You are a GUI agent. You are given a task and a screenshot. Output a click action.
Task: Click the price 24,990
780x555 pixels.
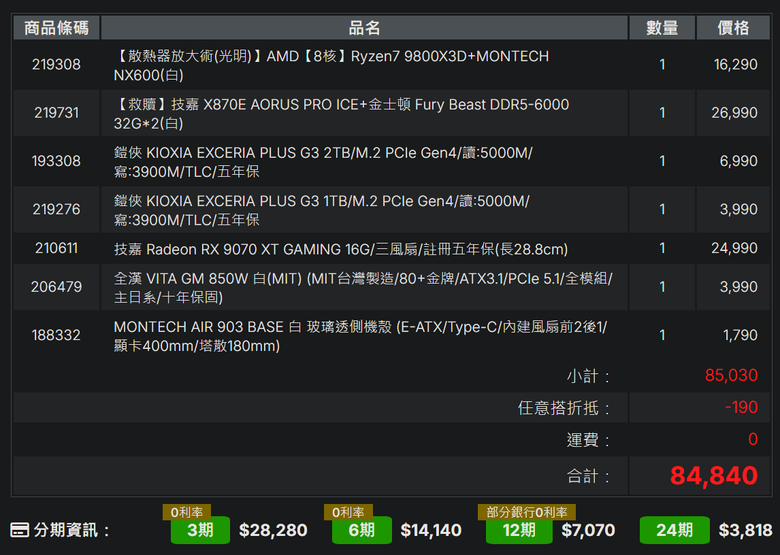(734, 248)
